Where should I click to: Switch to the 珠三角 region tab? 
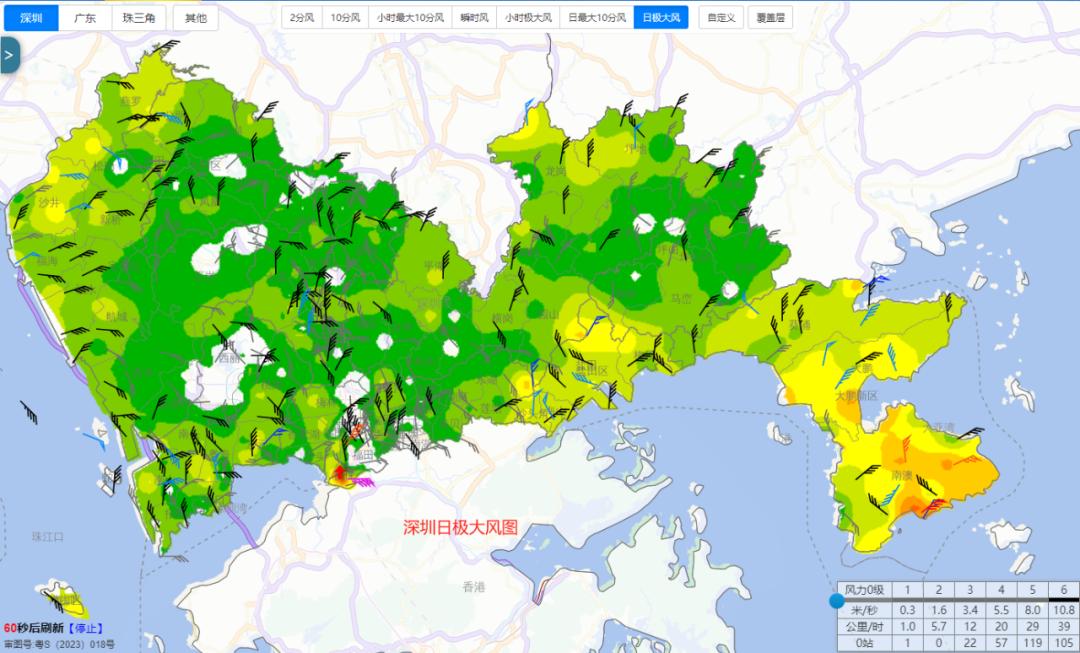tap(138, 18)
